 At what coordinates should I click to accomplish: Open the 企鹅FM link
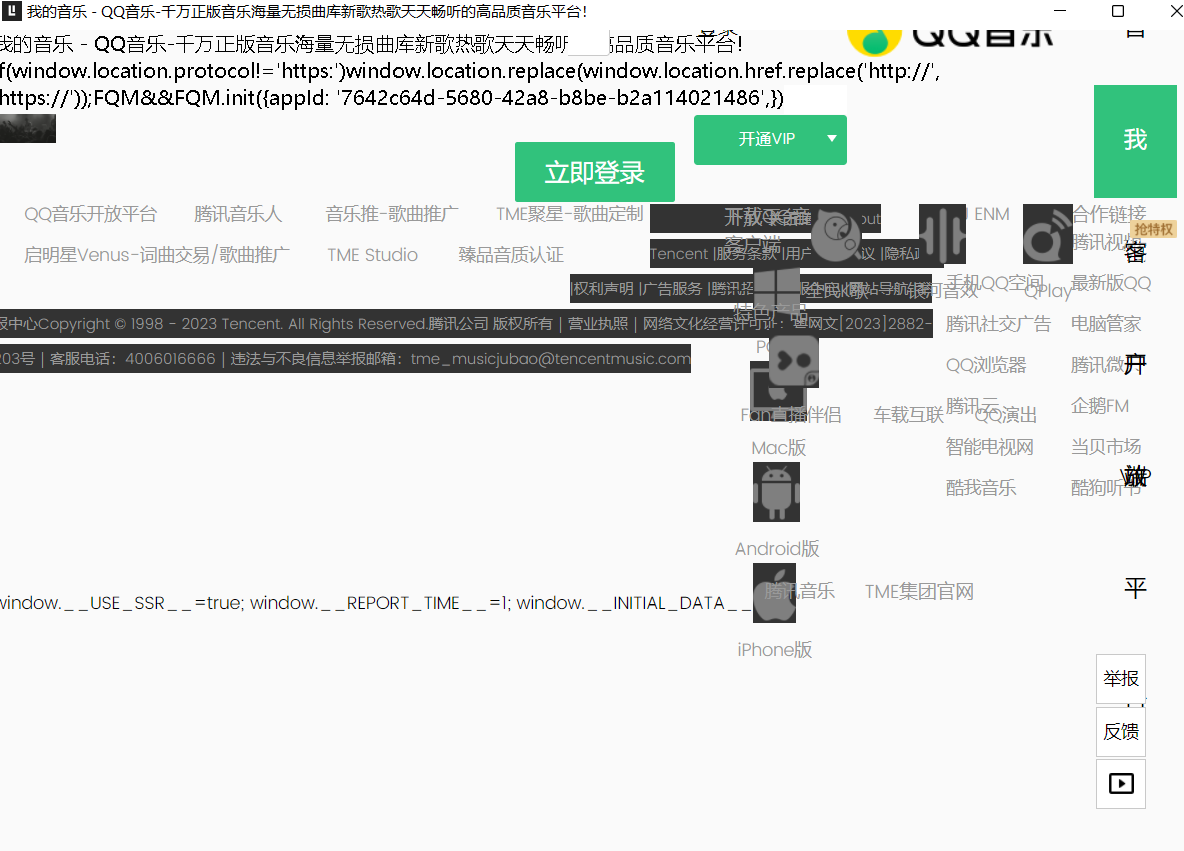click(1099, 406)
